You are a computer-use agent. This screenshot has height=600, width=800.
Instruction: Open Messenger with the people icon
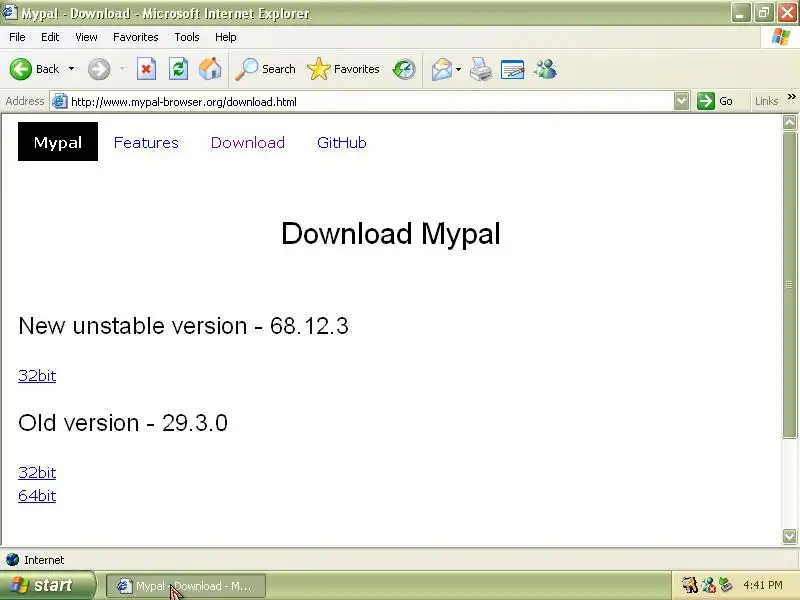[x=545, y=69]
